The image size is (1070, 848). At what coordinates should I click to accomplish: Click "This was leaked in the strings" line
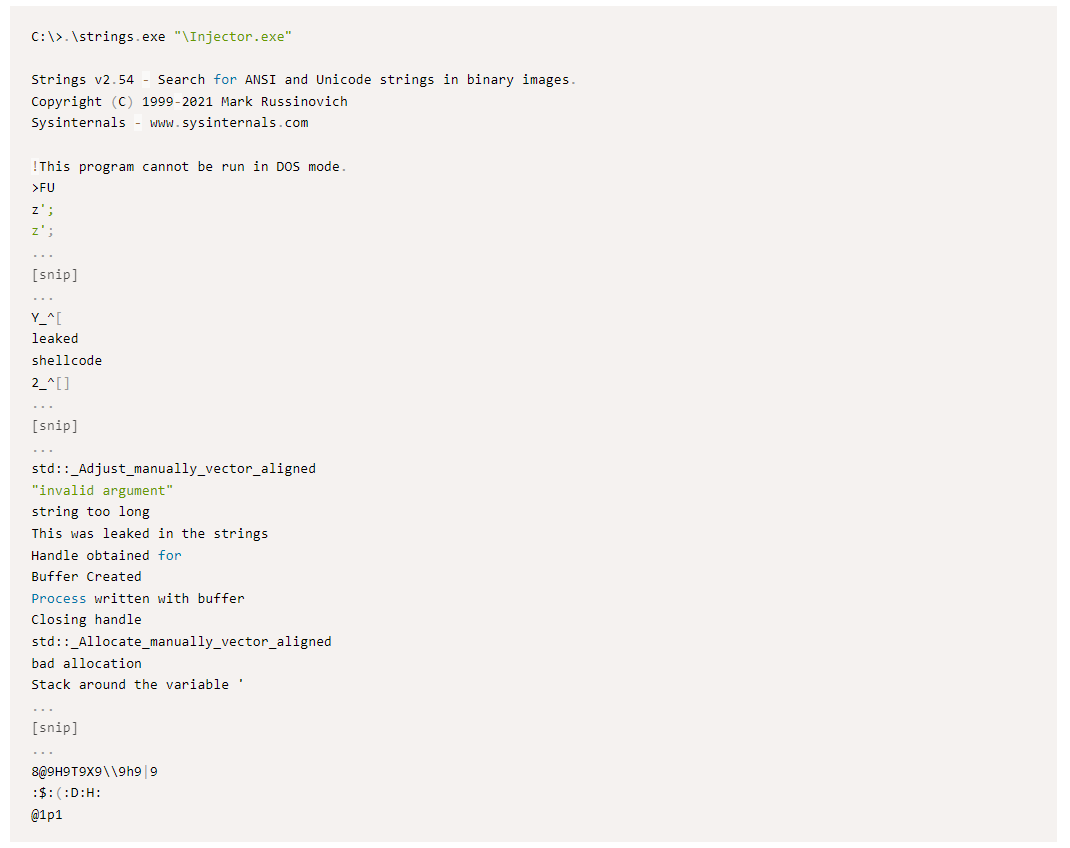149,533
